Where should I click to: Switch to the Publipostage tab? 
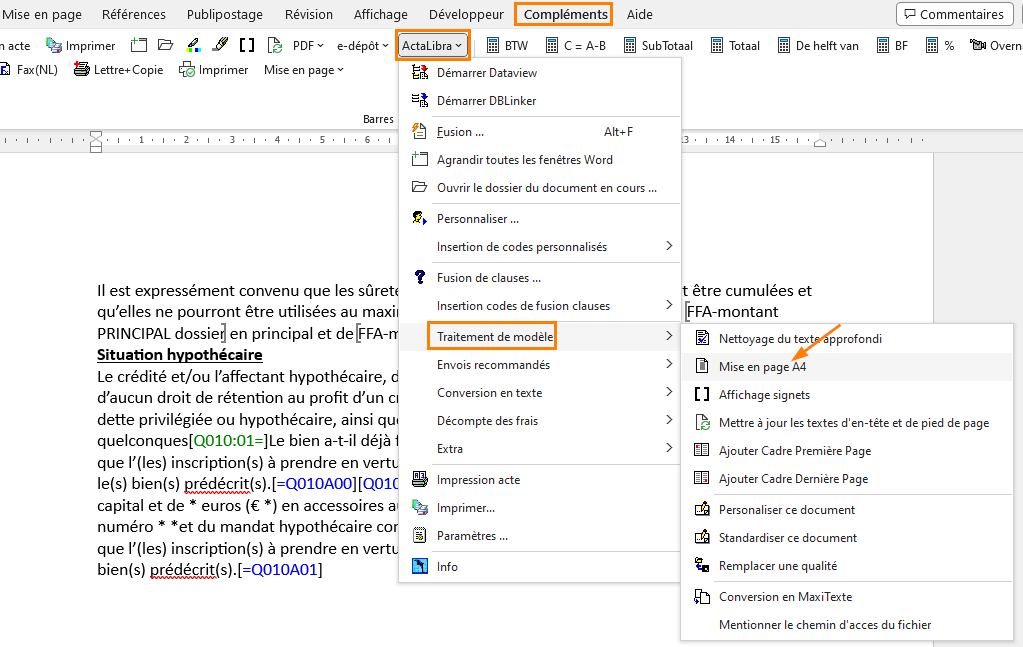225,14
